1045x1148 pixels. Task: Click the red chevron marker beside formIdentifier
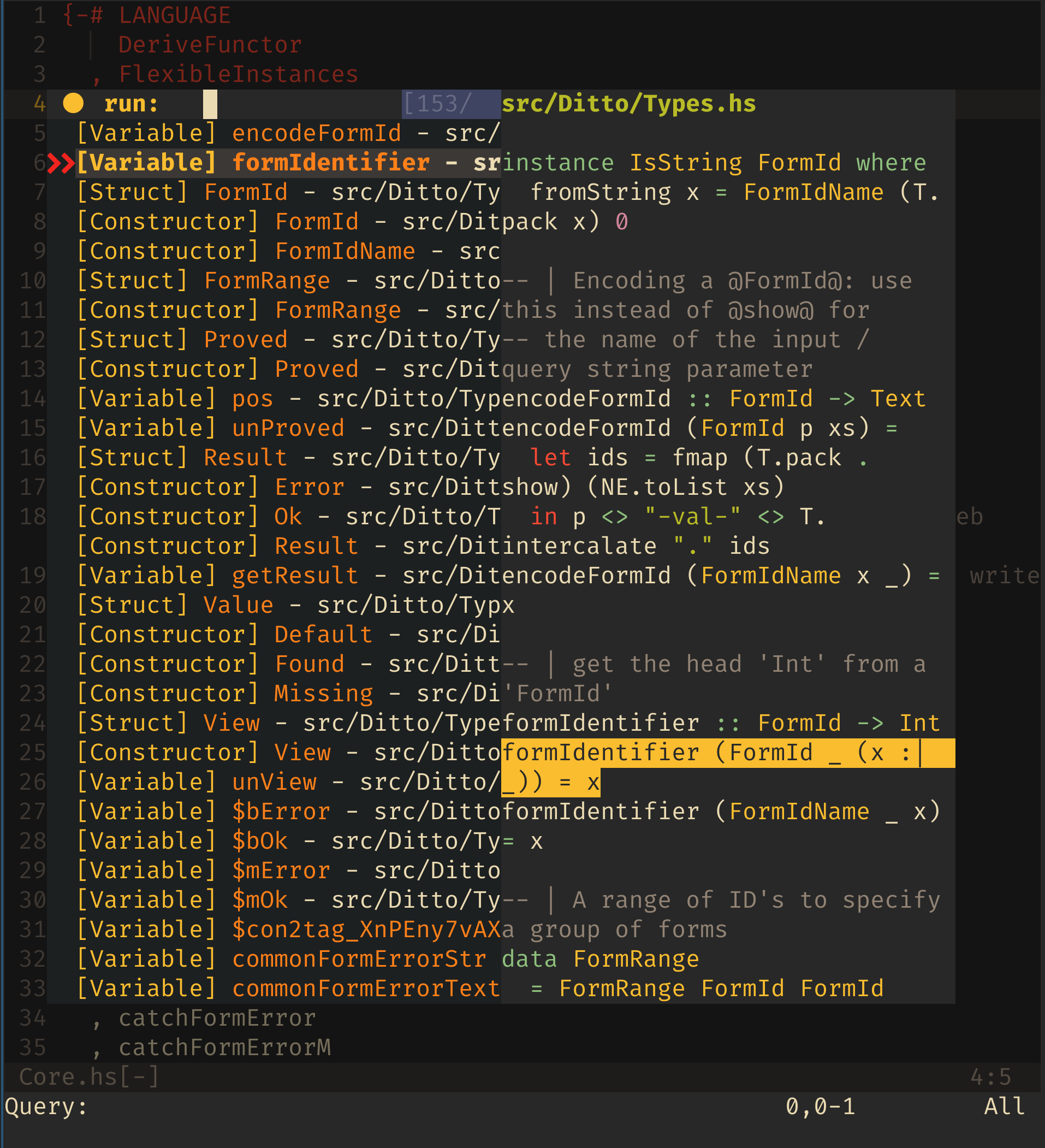point(59,162)
